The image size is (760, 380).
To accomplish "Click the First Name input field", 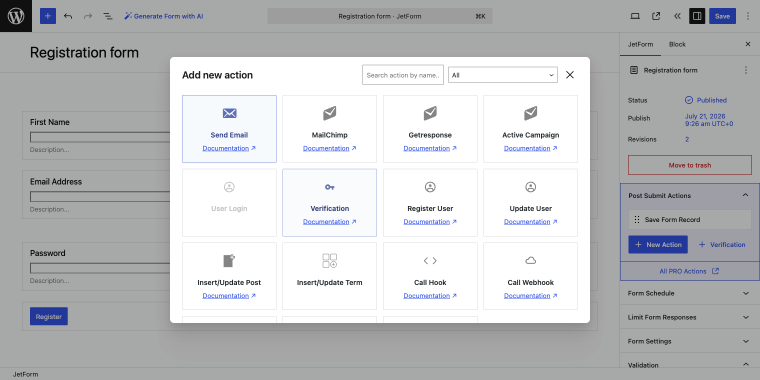I will [x=100, y=137].
